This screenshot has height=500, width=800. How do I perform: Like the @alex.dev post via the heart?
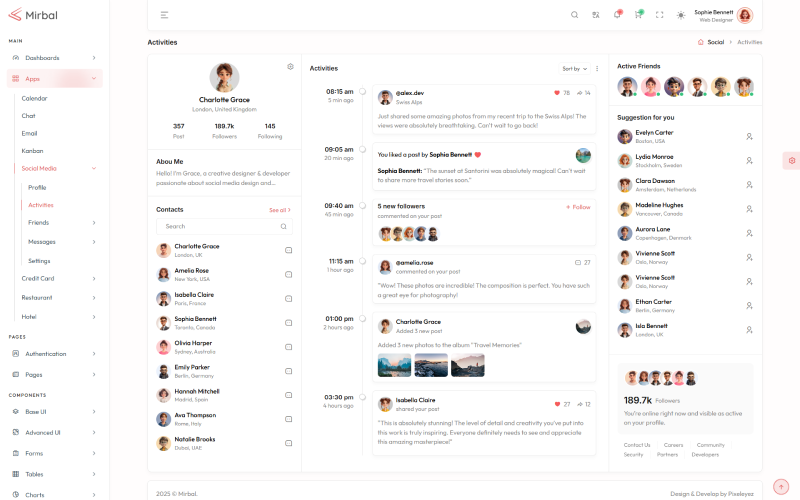point(557,92)
